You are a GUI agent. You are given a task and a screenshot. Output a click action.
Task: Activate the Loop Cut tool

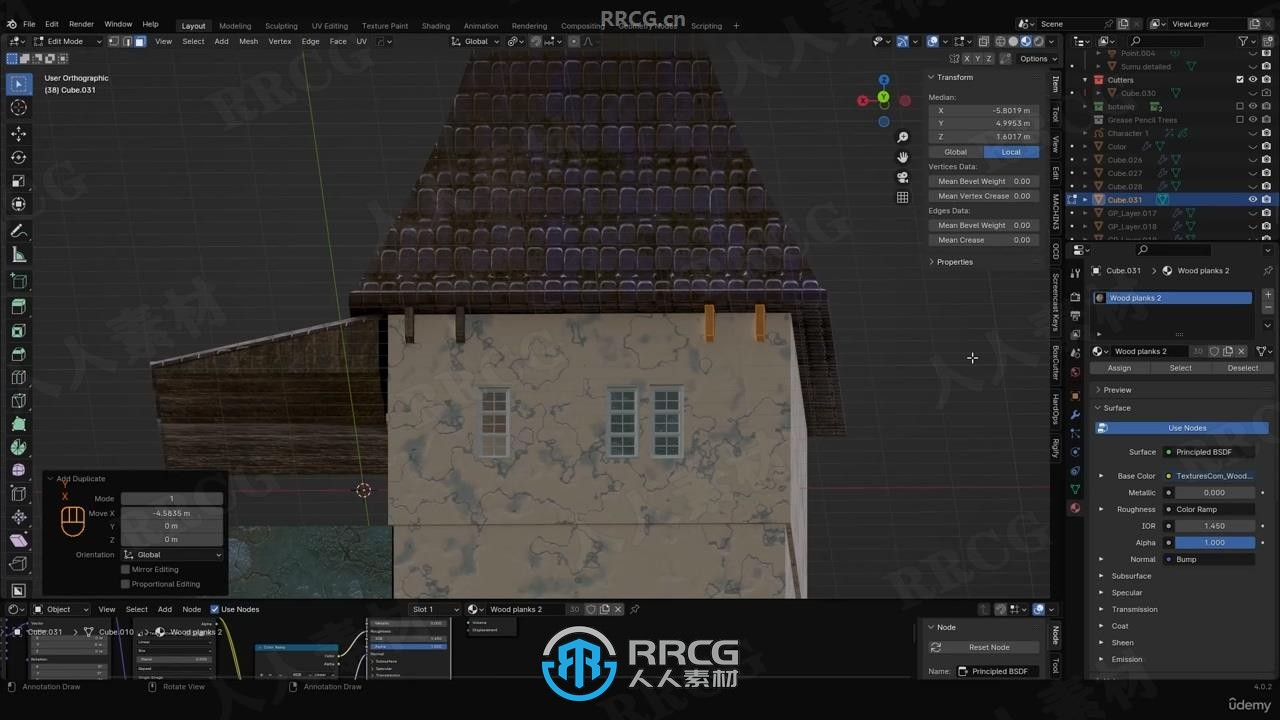click(19, 377)
